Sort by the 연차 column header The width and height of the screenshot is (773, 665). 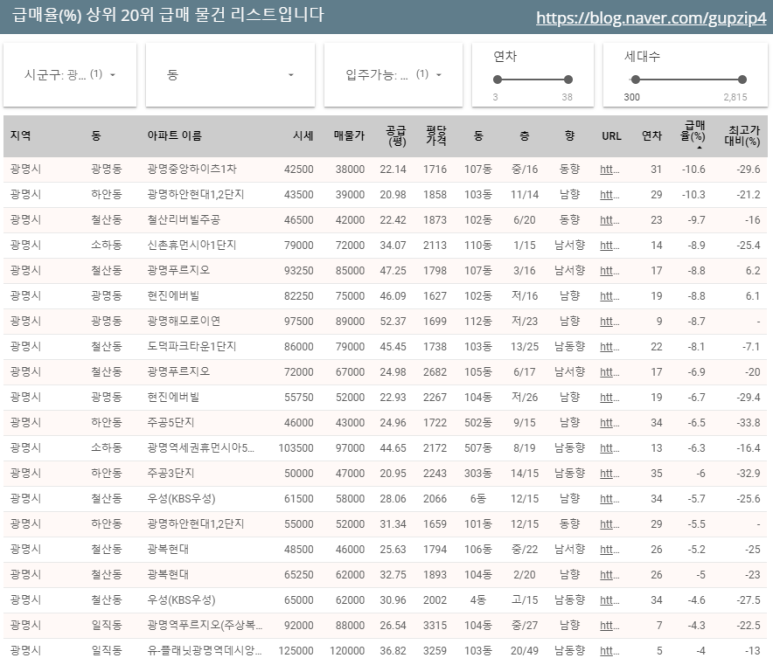651,136
